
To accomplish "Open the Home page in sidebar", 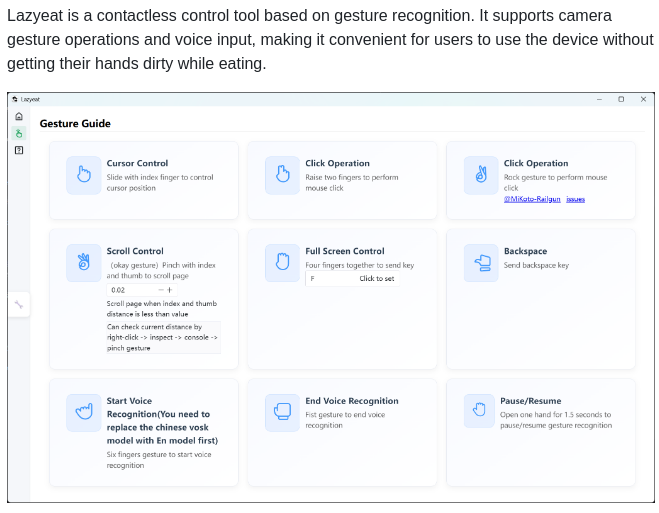I will (x=18, y=117).
